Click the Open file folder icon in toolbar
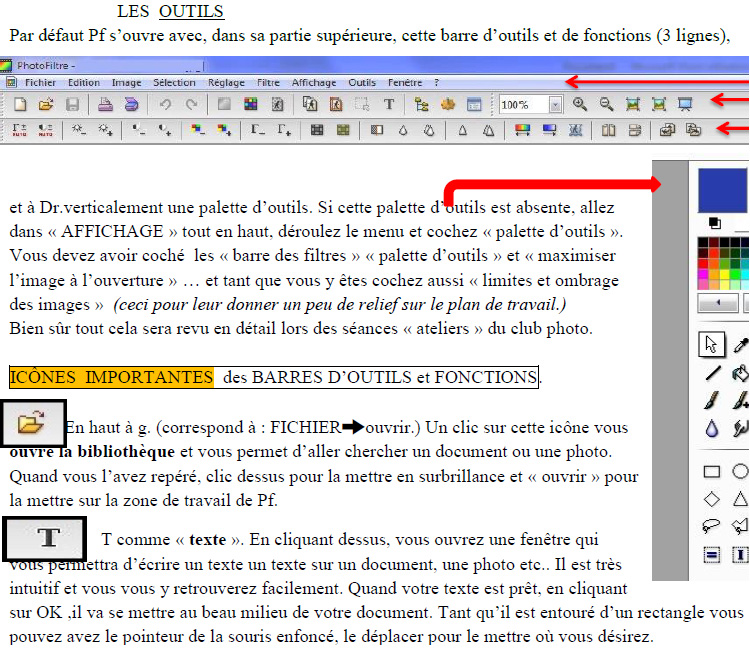The width and height of the screenshot is (750, 650). tap(45, 104)
